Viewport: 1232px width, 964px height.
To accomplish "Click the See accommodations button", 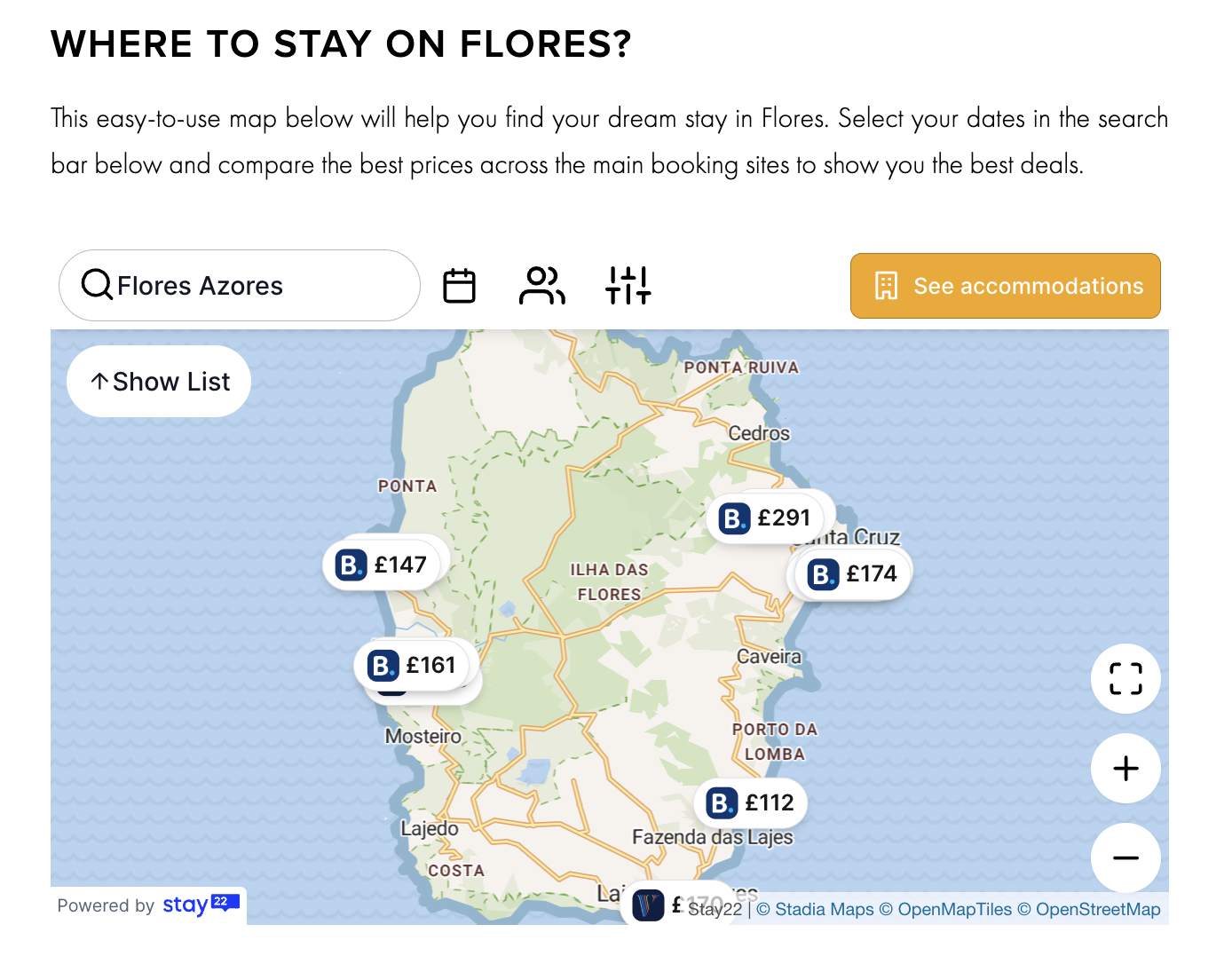I will coord(1005,285).
